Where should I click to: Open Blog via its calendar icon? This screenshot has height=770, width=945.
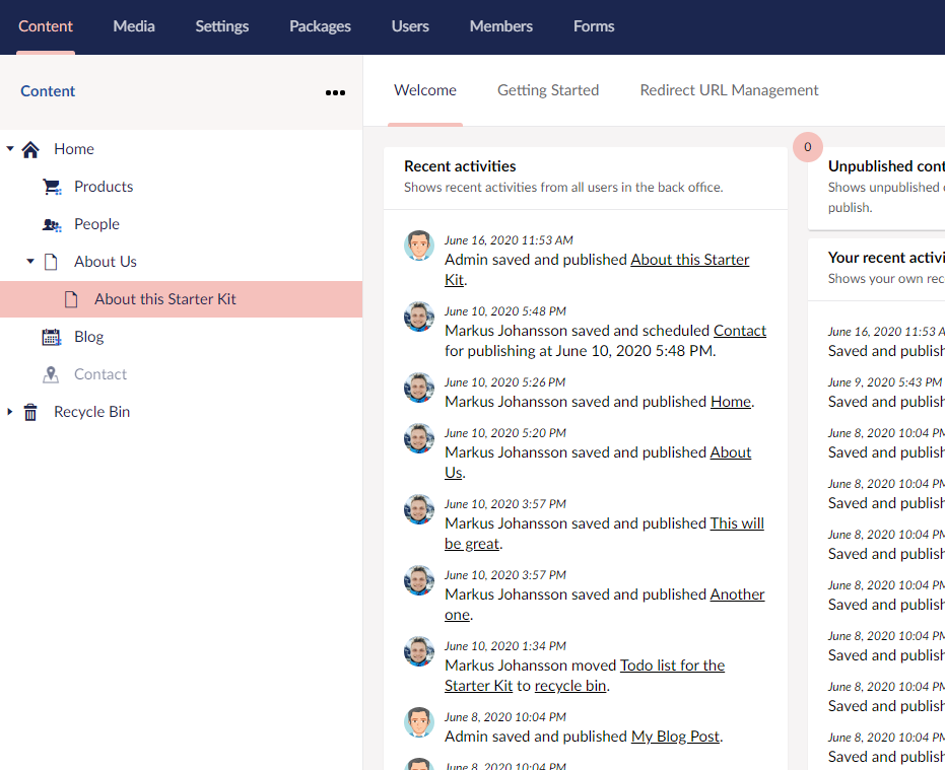click(x=50, y=336)
